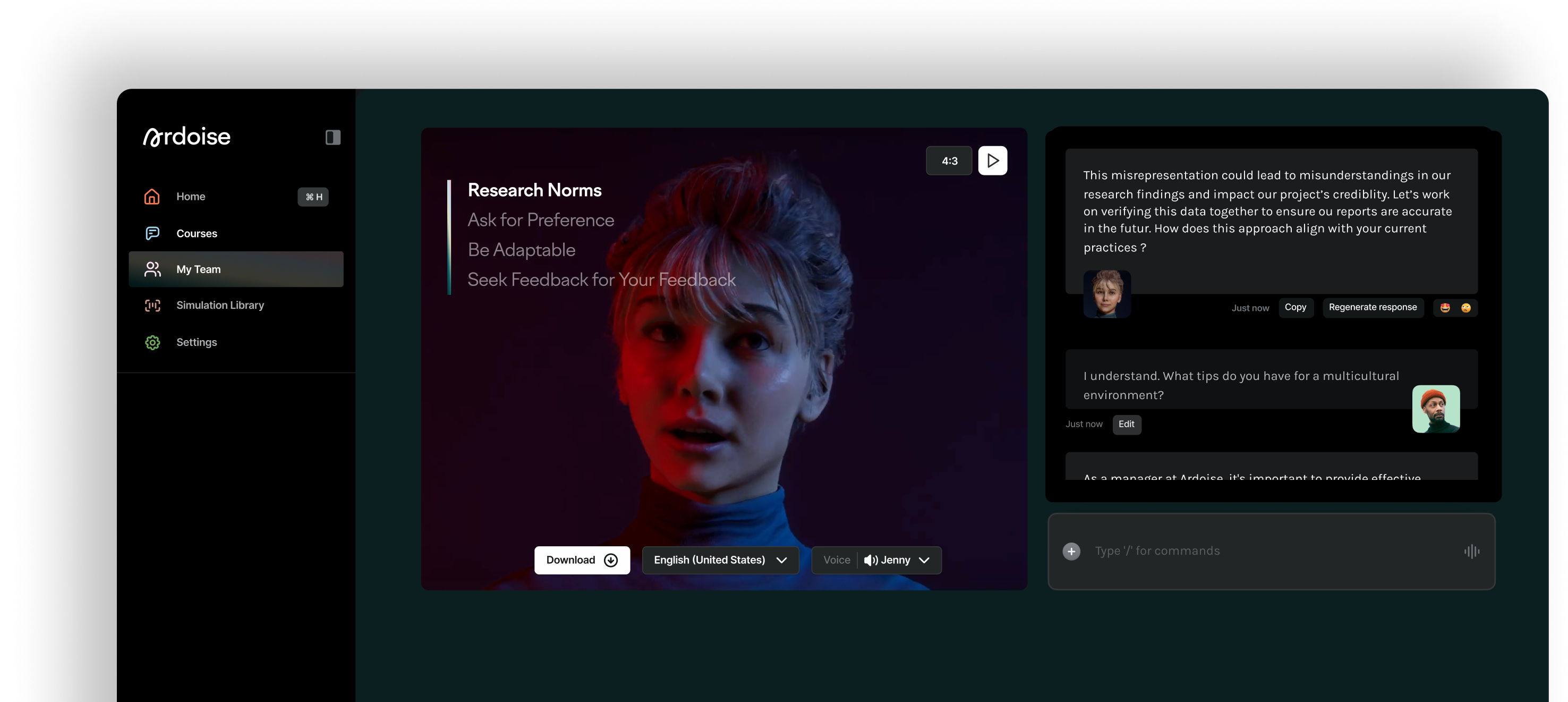Image resolution: width=1568 pixels, height=702 pixels.
Task: Click the Settings gear icon
Action: 152,342
